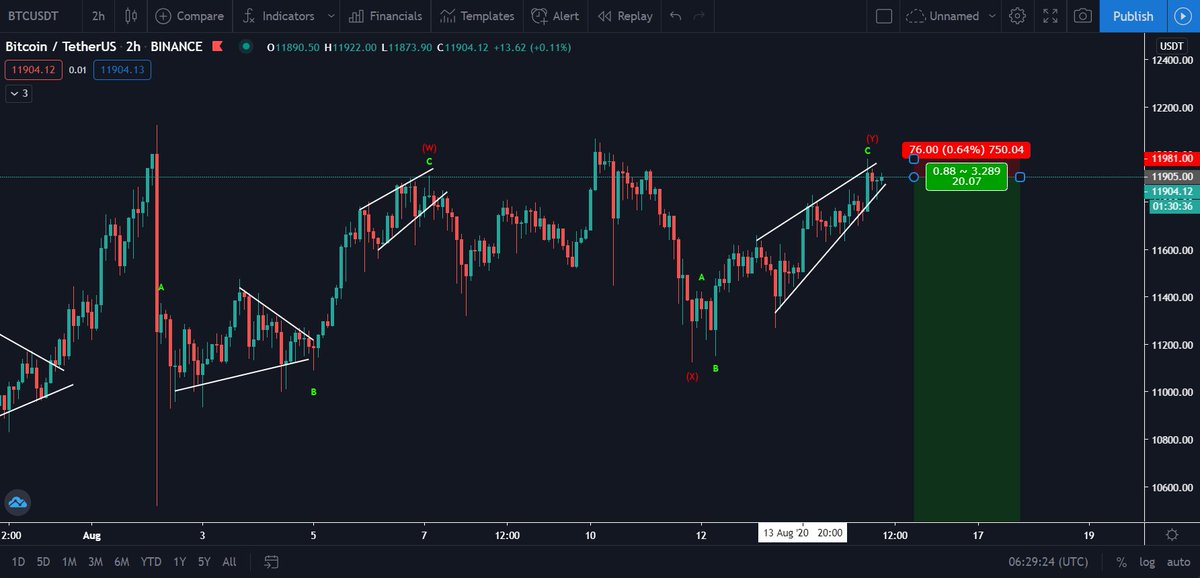This screenshot has width=1200, height=578.
Task: Select the chart layout square icon
Action: (x=883, y=16)
